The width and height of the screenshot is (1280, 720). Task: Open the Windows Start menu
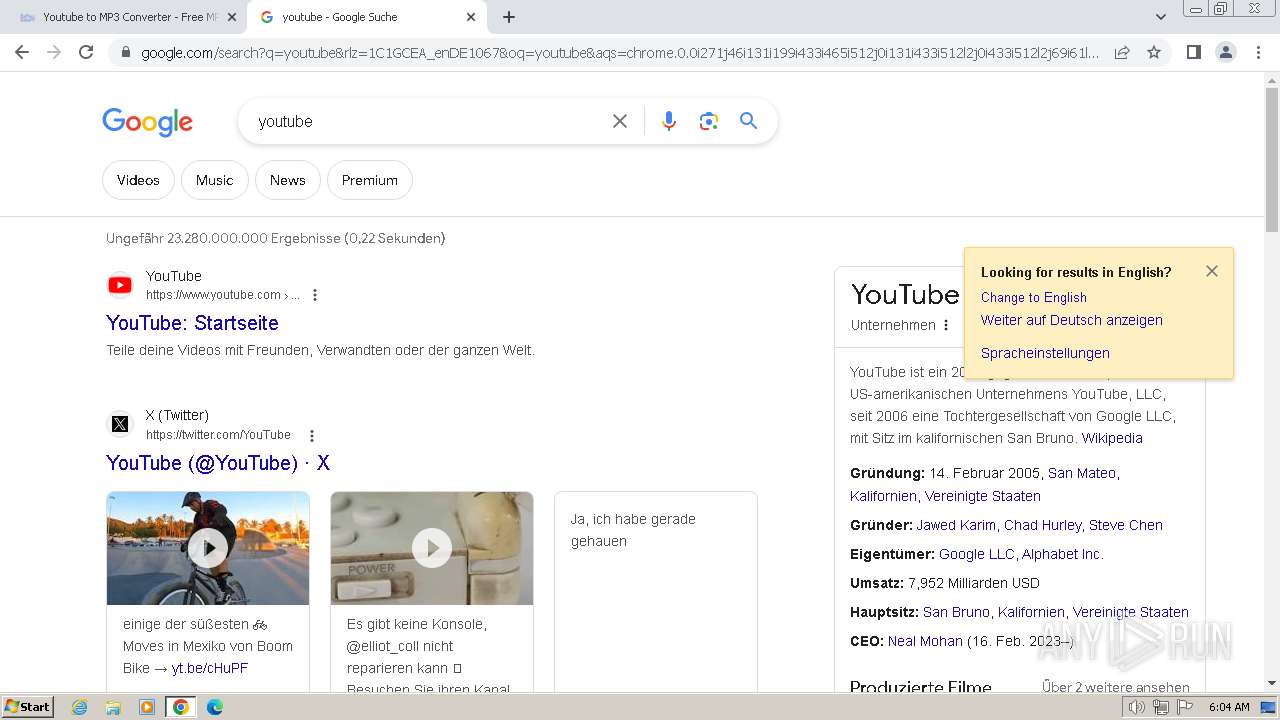click(x=27, y=707)
